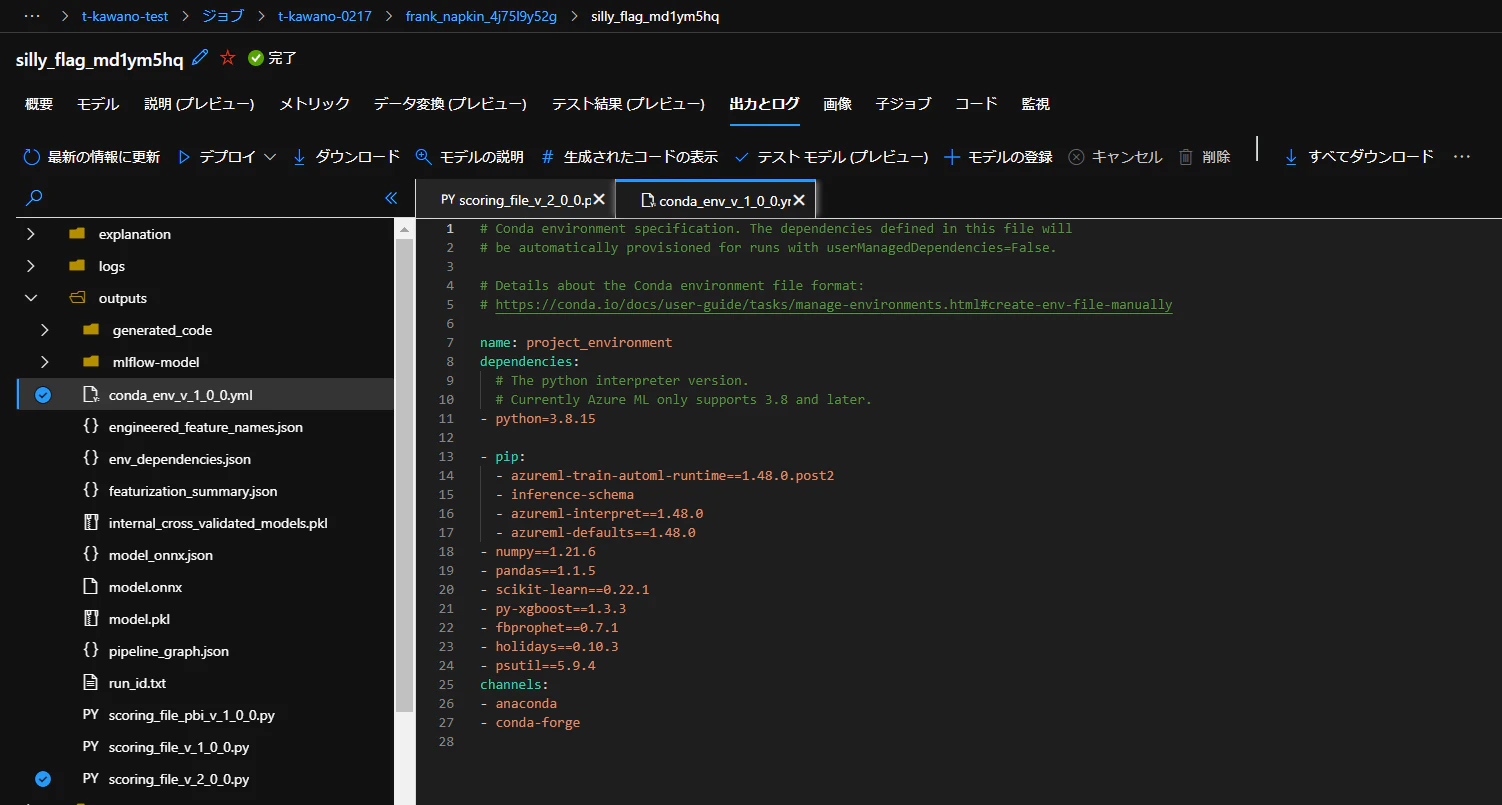Go to t-kawano-test breadcrumb link
Screen dimensions: 1502x805
click(x=125, y=17)
